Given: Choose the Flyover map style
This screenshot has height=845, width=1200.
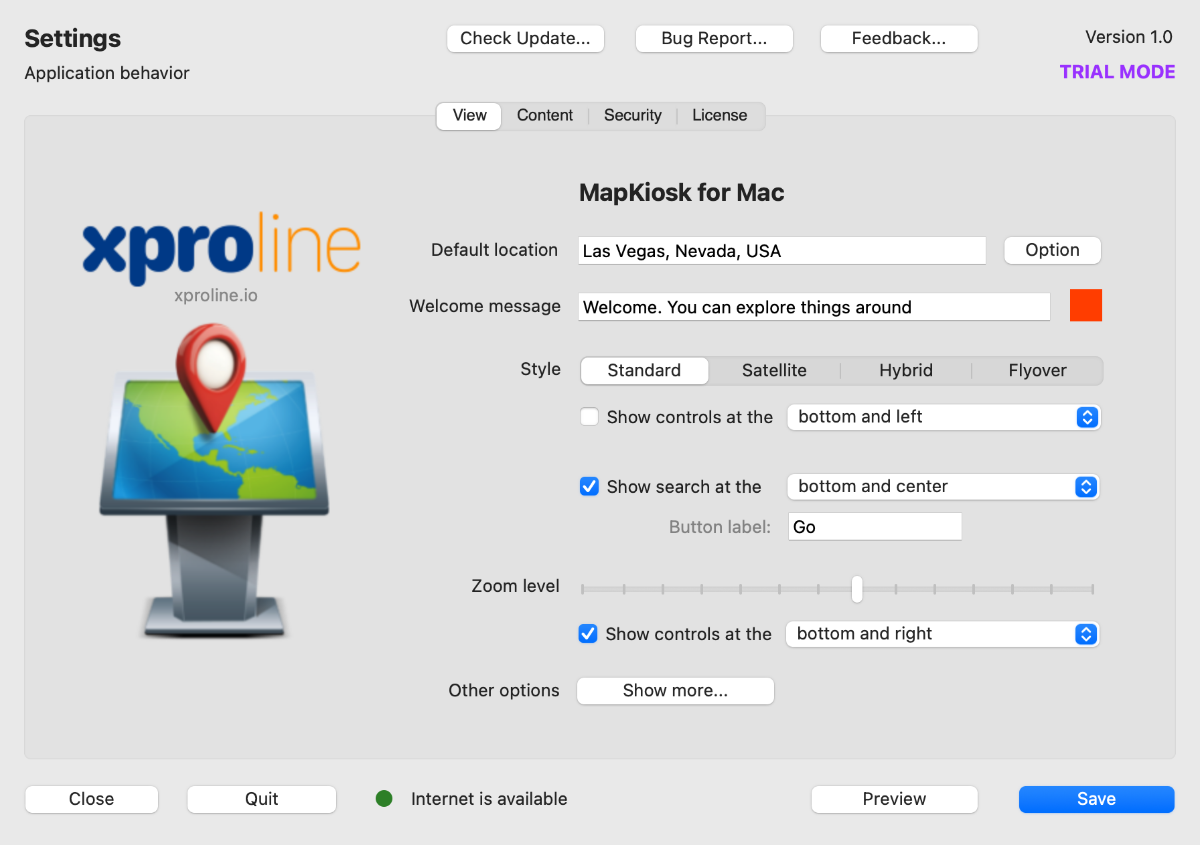Looking at the screenshot, I should pyautogui.click(x=1037, y=371).
